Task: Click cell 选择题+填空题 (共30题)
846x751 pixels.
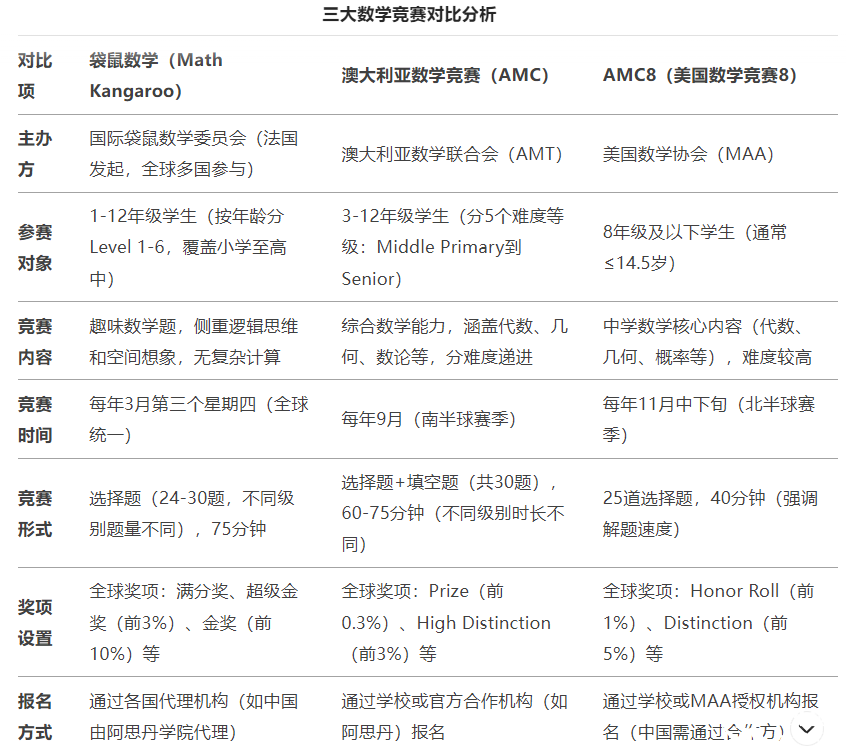Action: click(453, 513)
